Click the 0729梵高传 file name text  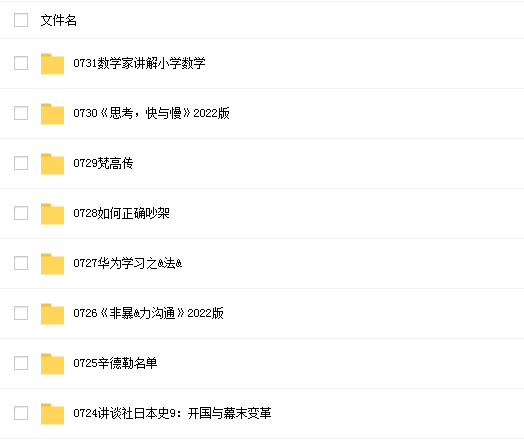[x=103, y=163]
